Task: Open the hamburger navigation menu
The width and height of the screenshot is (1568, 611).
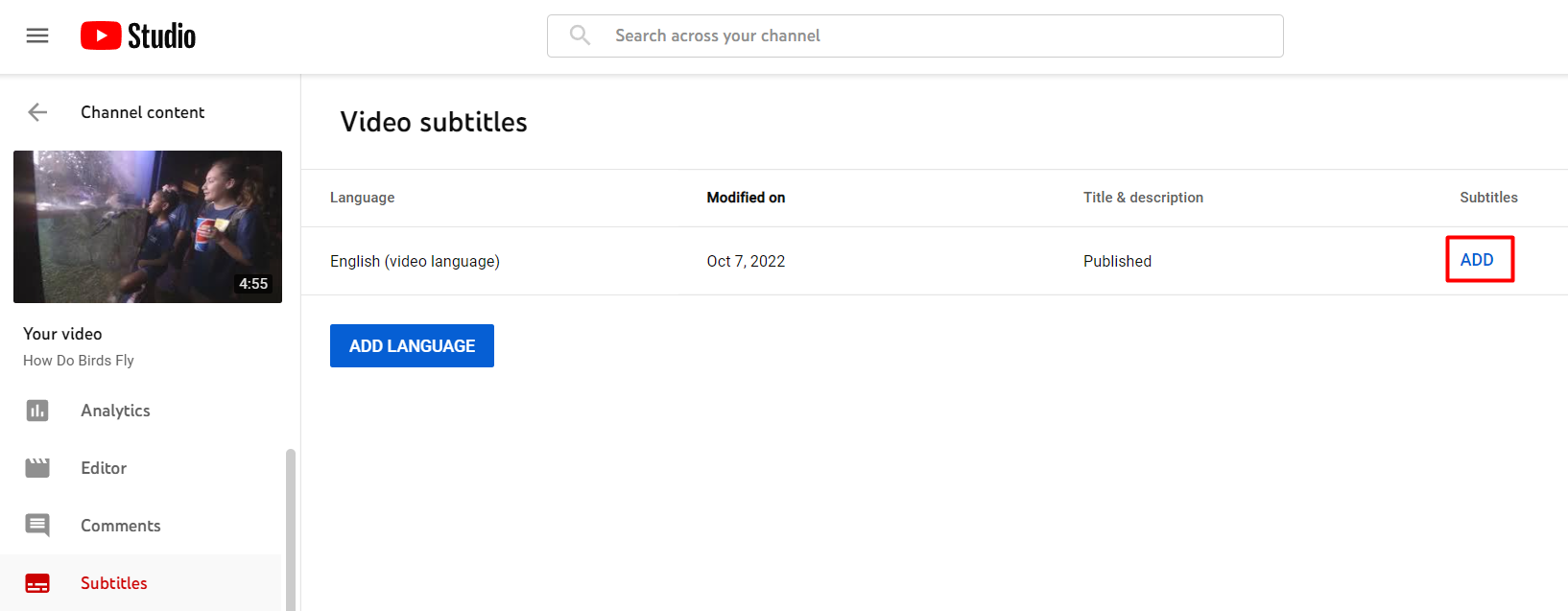Action: [37, 35]
